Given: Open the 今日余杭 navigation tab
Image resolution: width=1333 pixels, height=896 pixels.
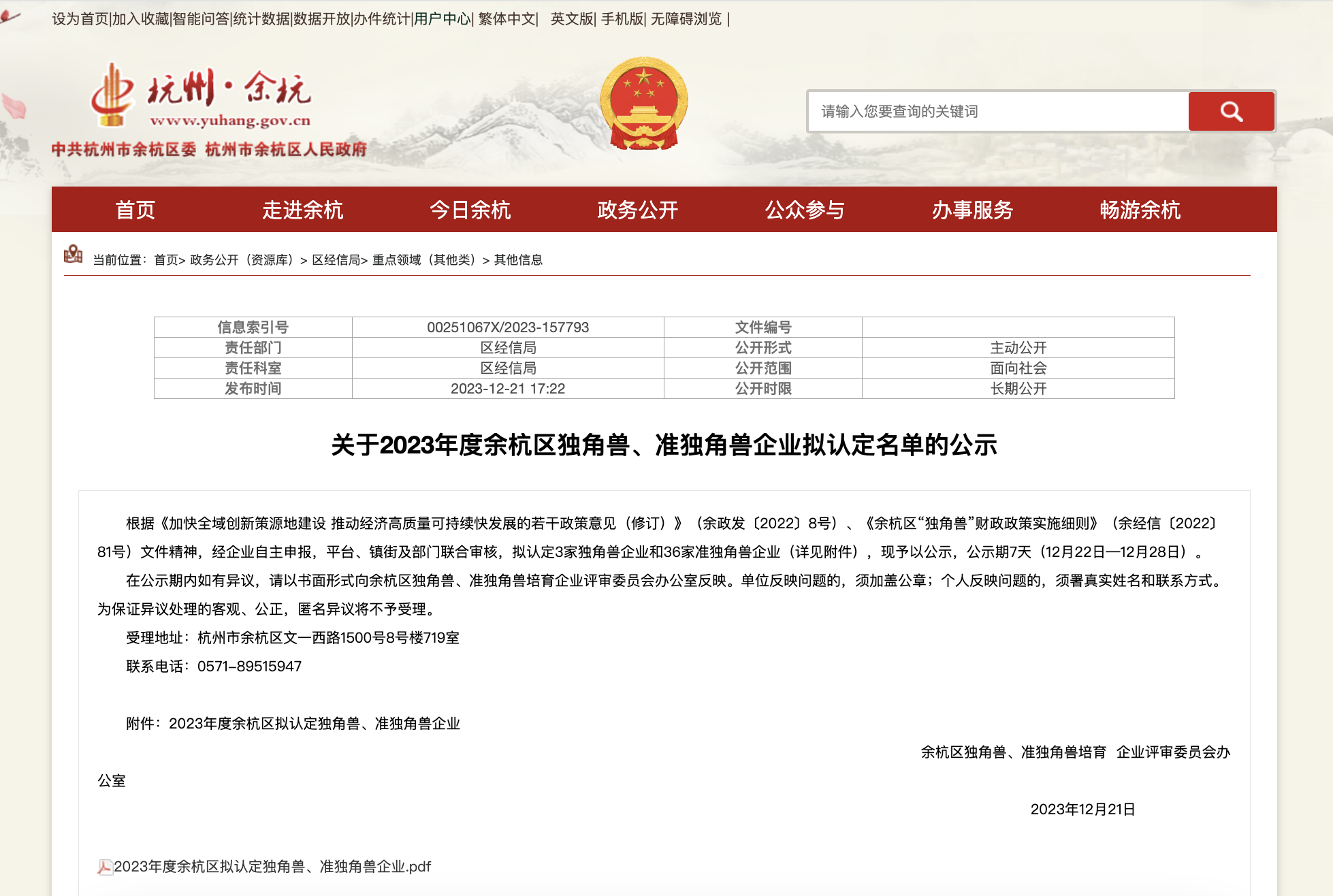Looking at the screenshot, I should (470, 210).
